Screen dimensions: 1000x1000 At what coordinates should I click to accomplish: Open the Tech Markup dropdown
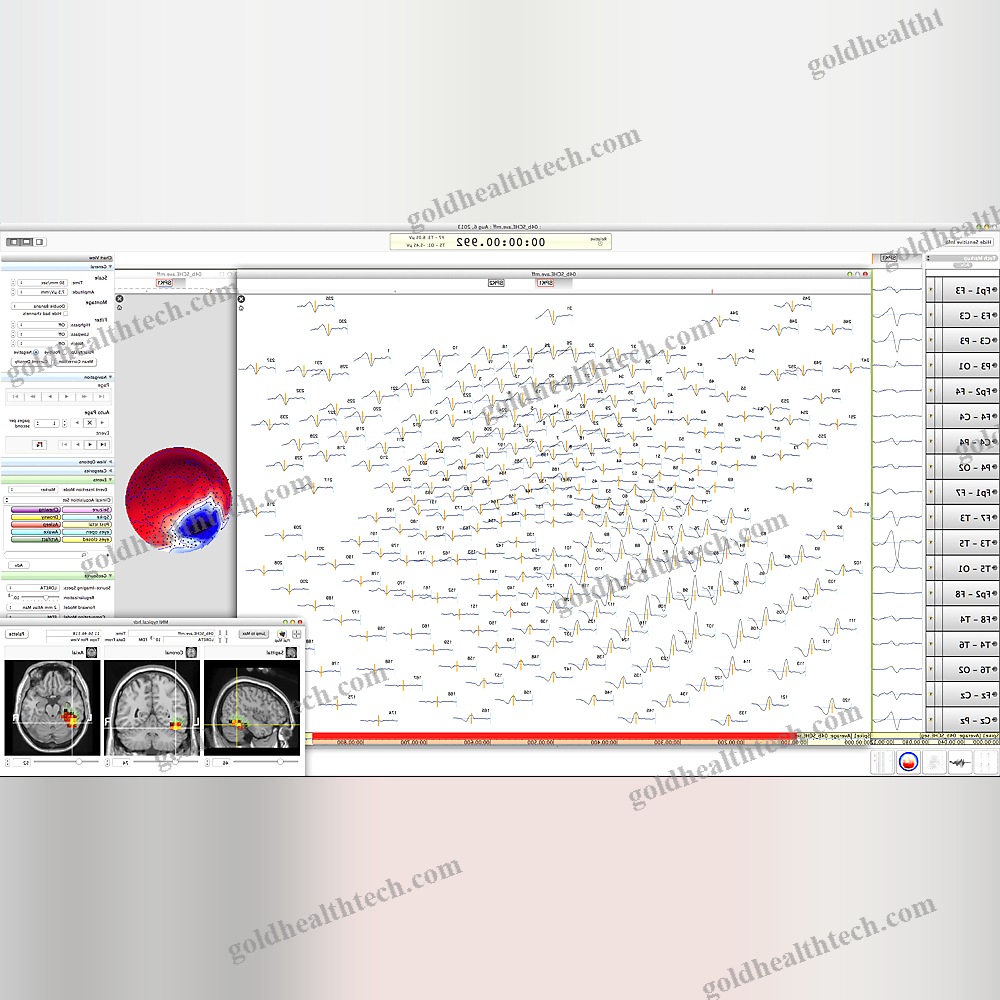click(963, 258)
